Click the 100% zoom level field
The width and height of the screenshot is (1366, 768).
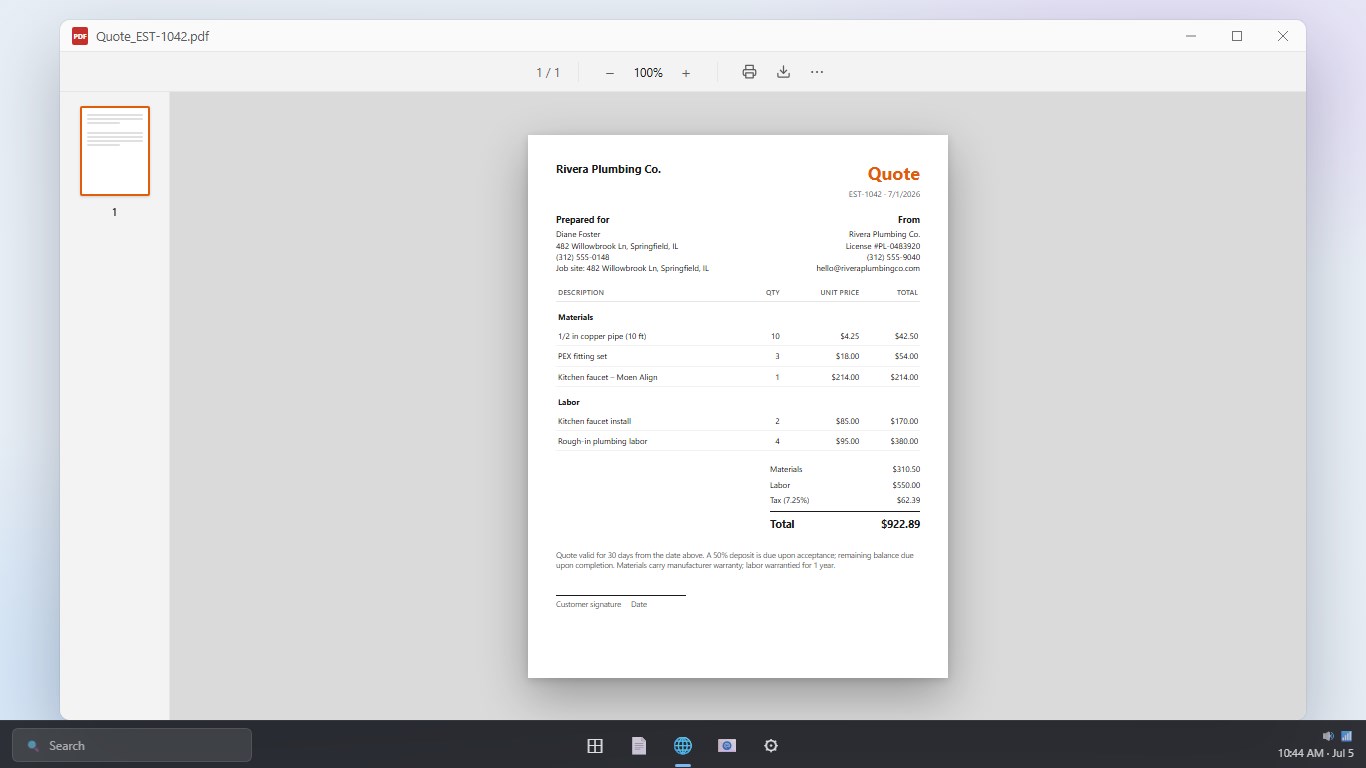(x=648, y=73)
